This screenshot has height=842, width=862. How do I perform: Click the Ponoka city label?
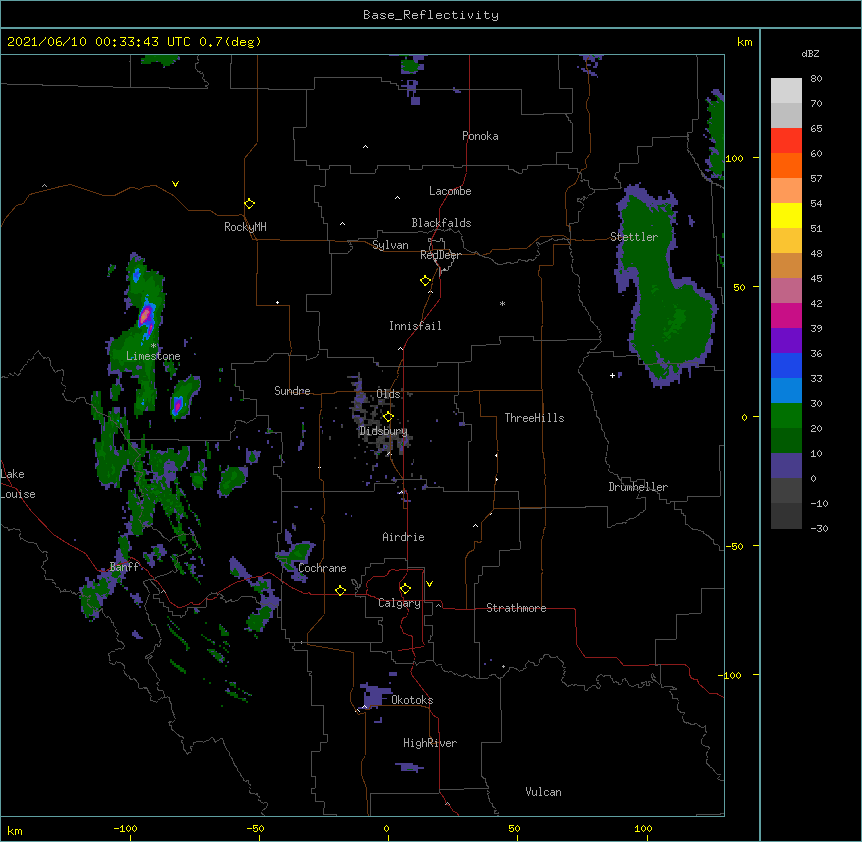480,136
